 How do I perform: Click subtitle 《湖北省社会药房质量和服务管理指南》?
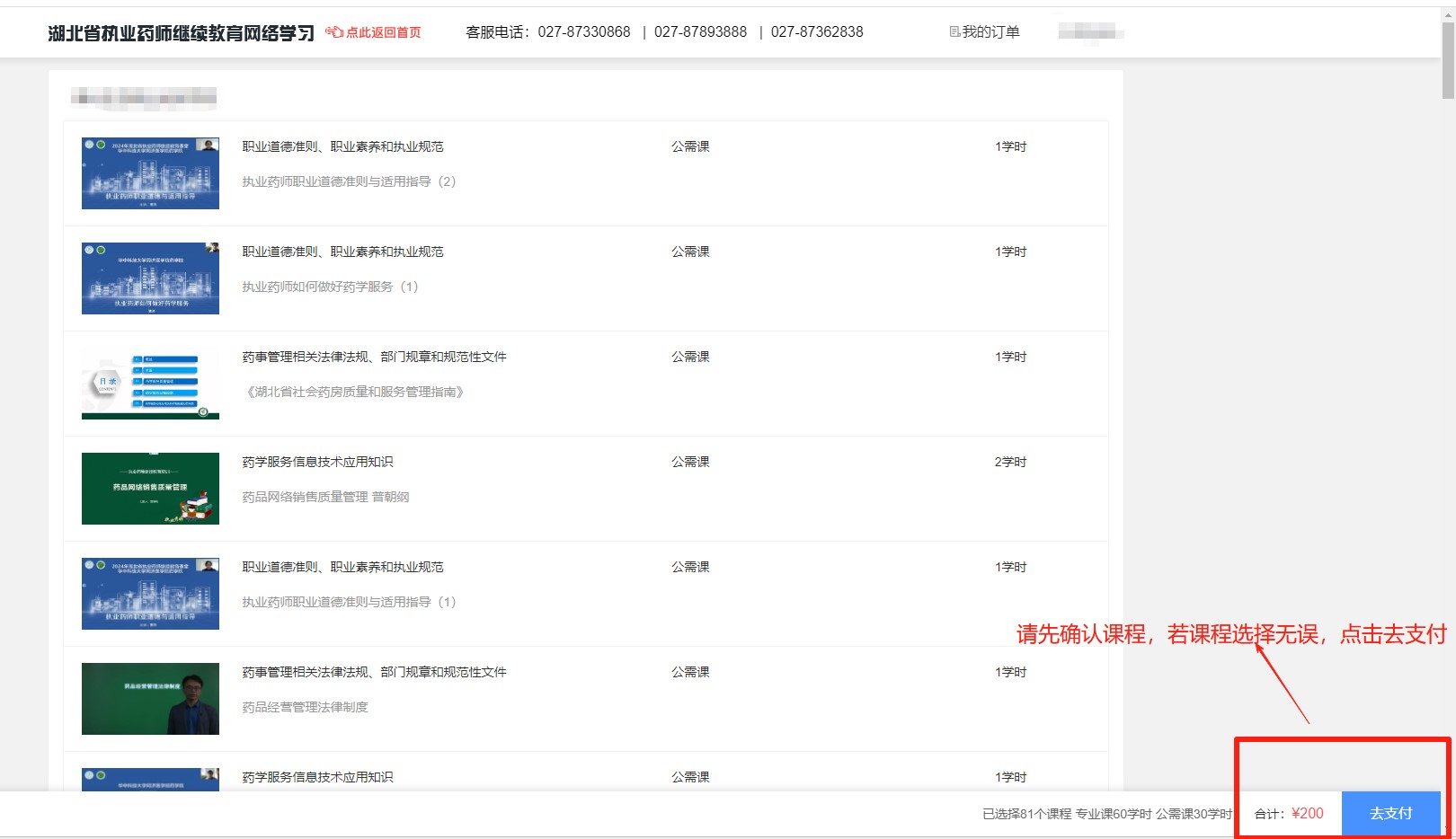(x=354, y=392)
